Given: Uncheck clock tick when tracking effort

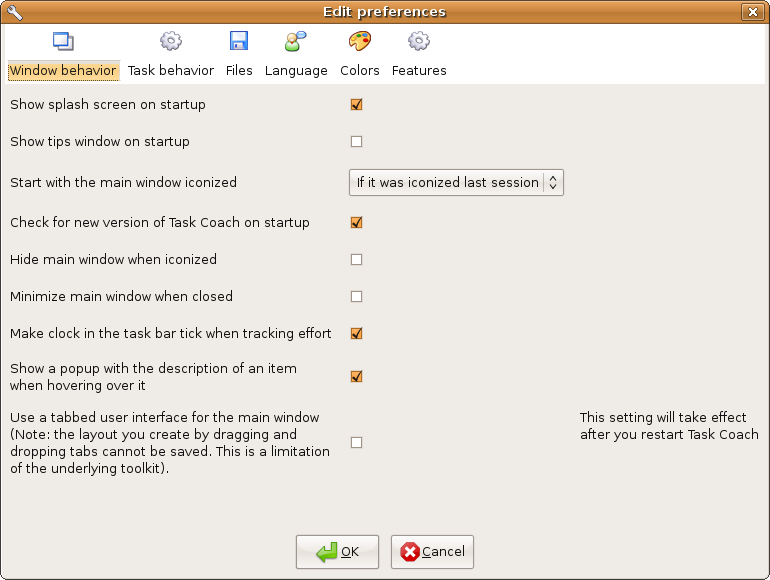Looking at the screenshot, I should (357, 333).
